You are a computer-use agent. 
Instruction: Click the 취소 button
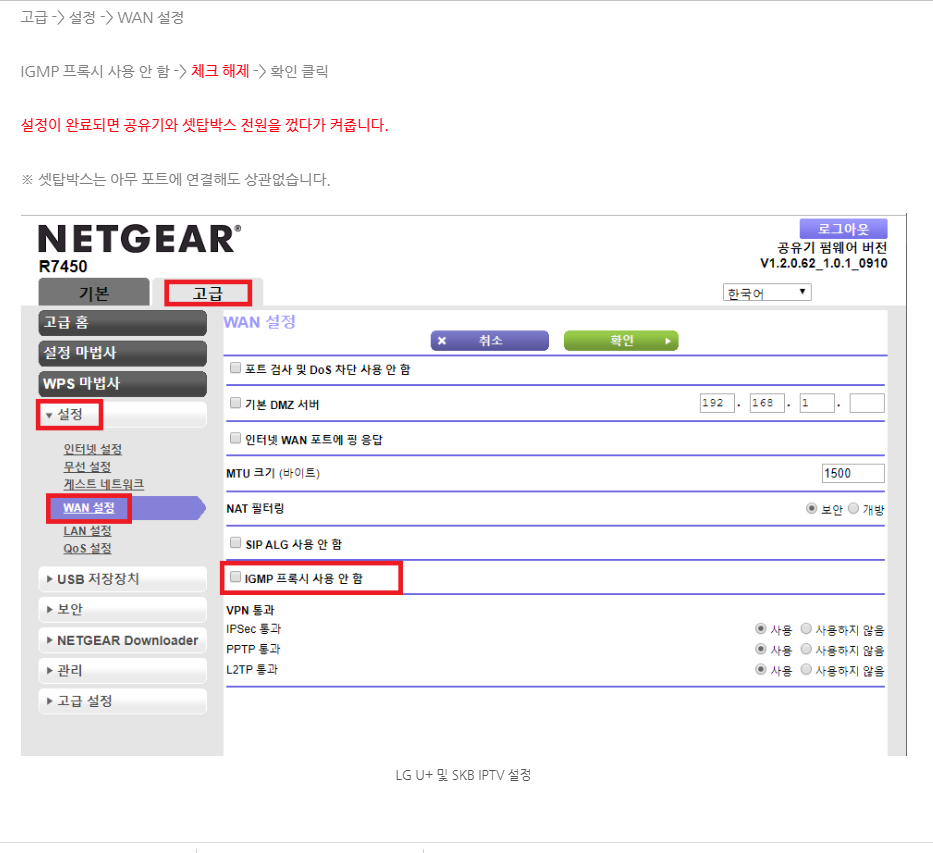(490, 340)
